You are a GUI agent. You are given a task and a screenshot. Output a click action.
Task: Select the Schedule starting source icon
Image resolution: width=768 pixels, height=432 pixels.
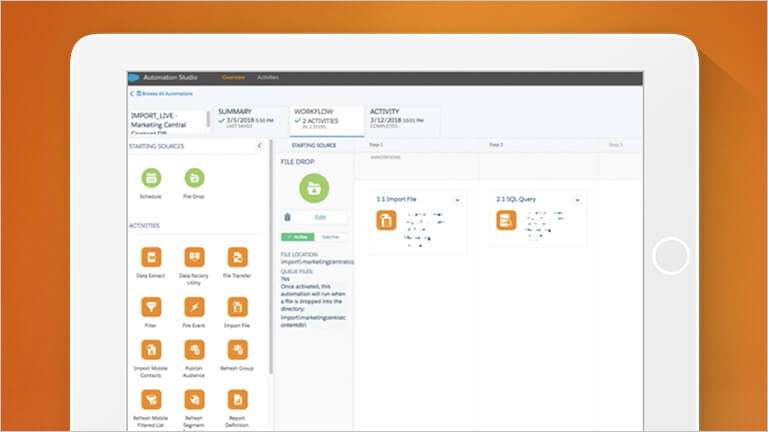pyautogui.click(x=151, y=178)
